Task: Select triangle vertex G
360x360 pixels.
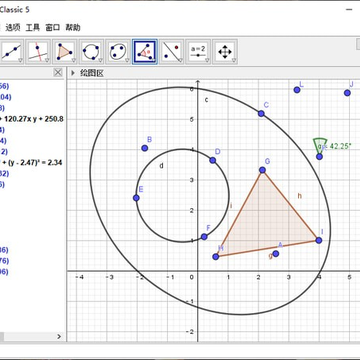Action: click(x=262, y=170)
